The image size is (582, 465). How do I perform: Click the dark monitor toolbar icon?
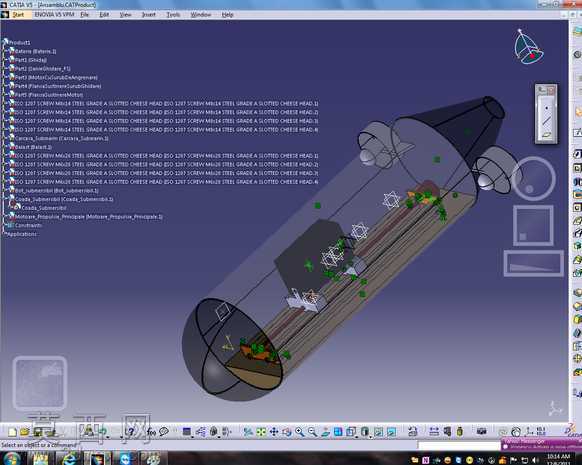point(481,432)
